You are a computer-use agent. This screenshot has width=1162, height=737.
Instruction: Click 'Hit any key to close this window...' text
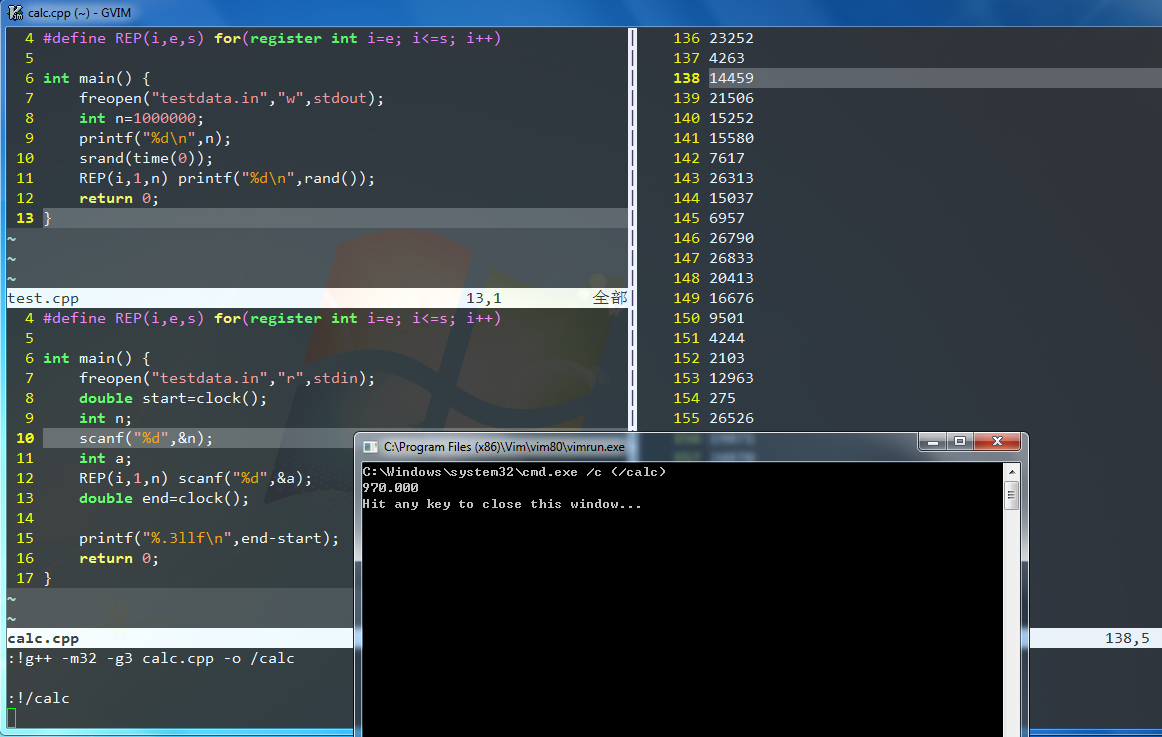pyautogui.click(x=502, y=504)
